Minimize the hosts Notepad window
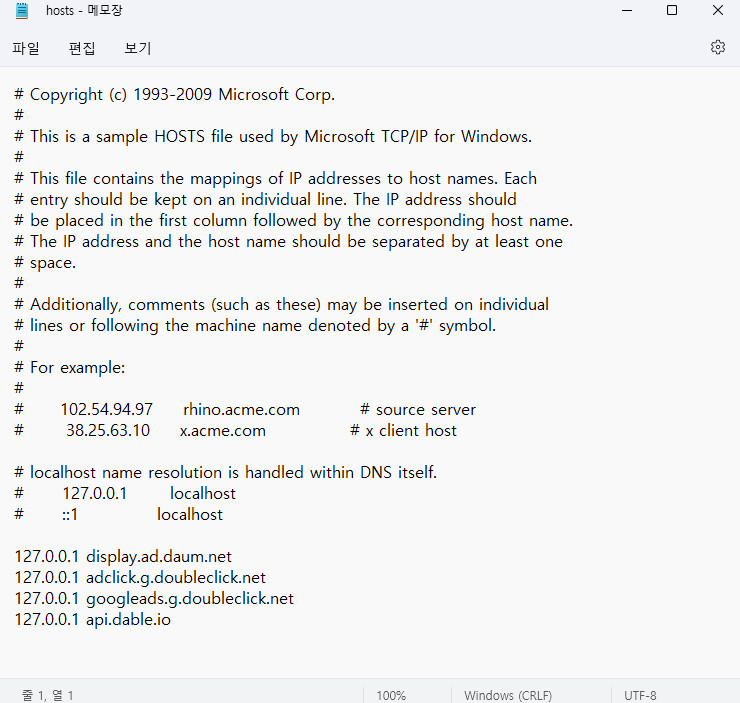Image resolution: width=740 pixels, height=703 pixels. coord(625,11)
